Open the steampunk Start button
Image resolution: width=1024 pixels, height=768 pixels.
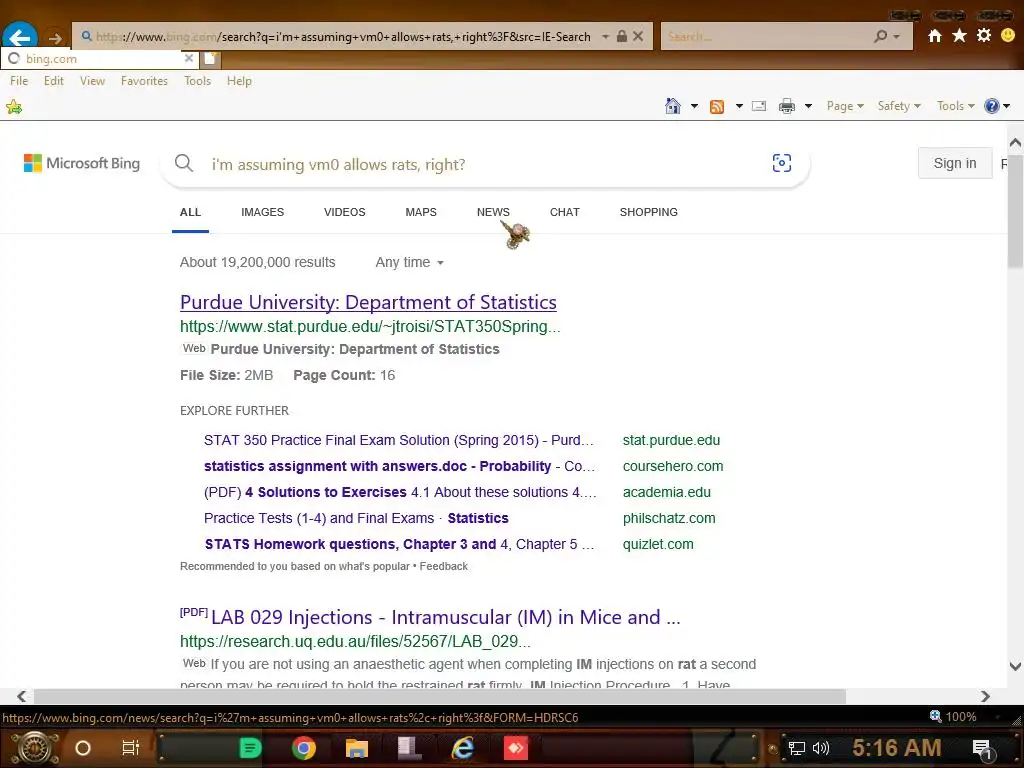click(34, 748)
